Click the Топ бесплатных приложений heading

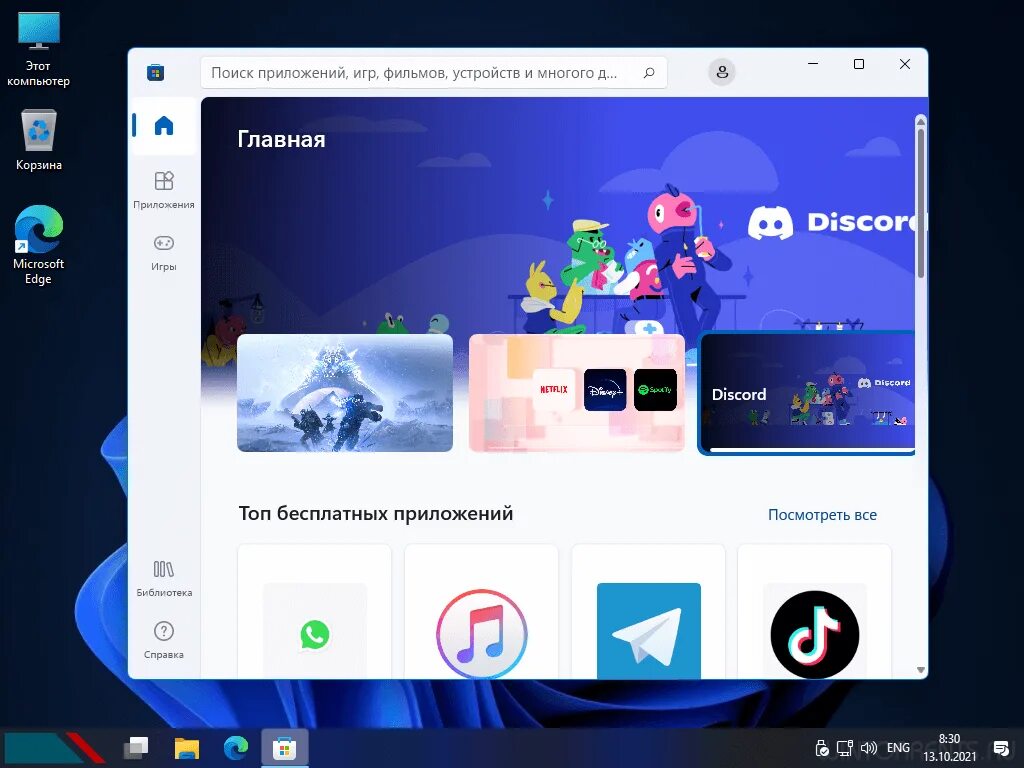(376, 513)
